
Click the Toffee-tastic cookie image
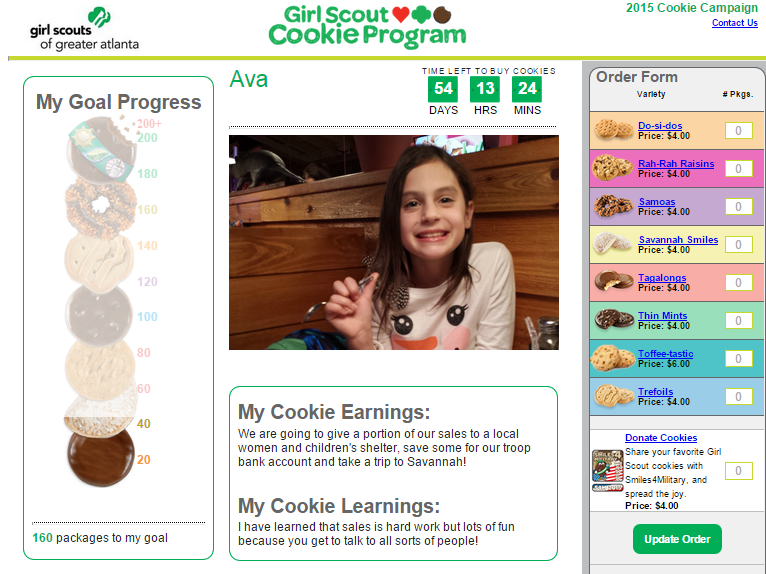pos(613,358)
